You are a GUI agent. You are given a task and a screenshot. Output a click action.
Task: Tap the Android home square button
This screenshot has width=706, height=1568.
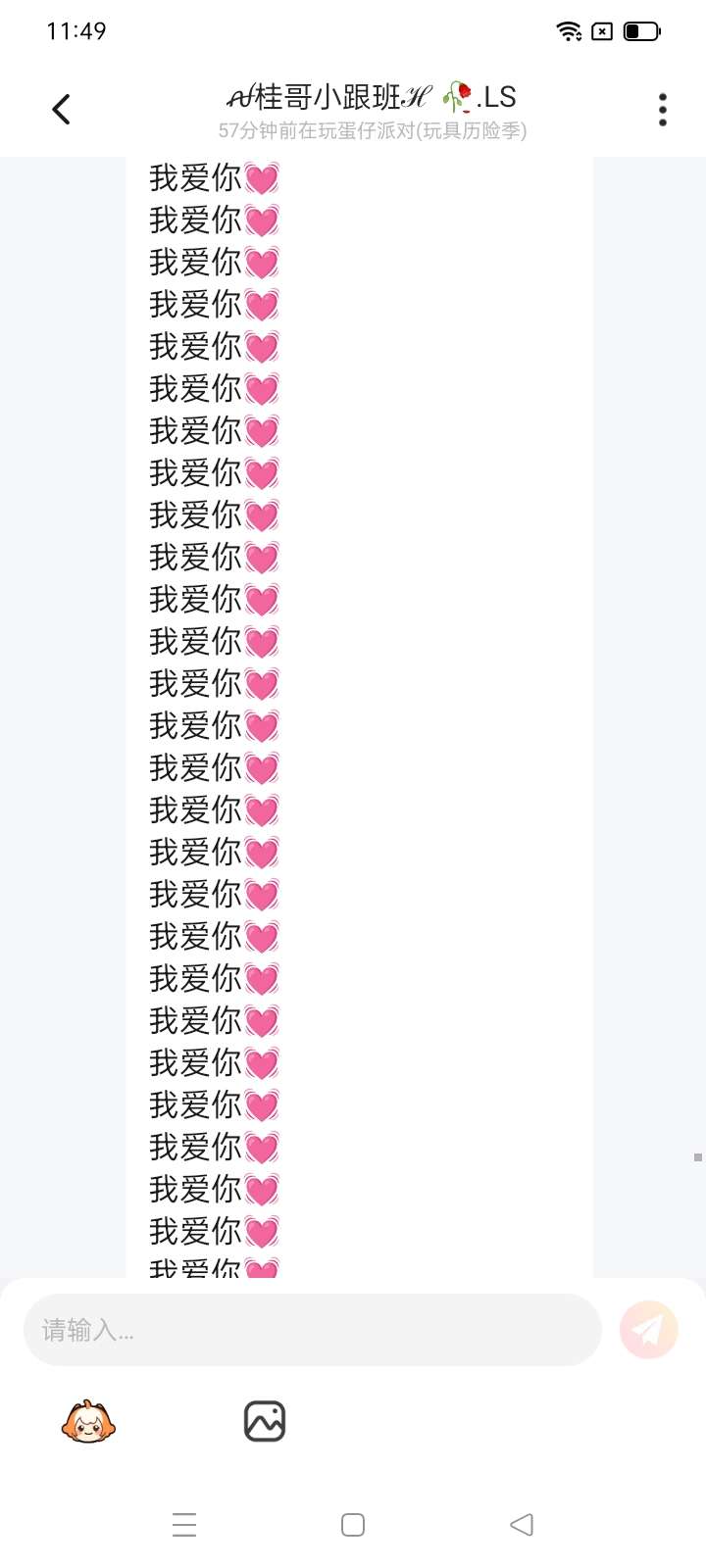pyautogui.click(x=353, y=1525)
